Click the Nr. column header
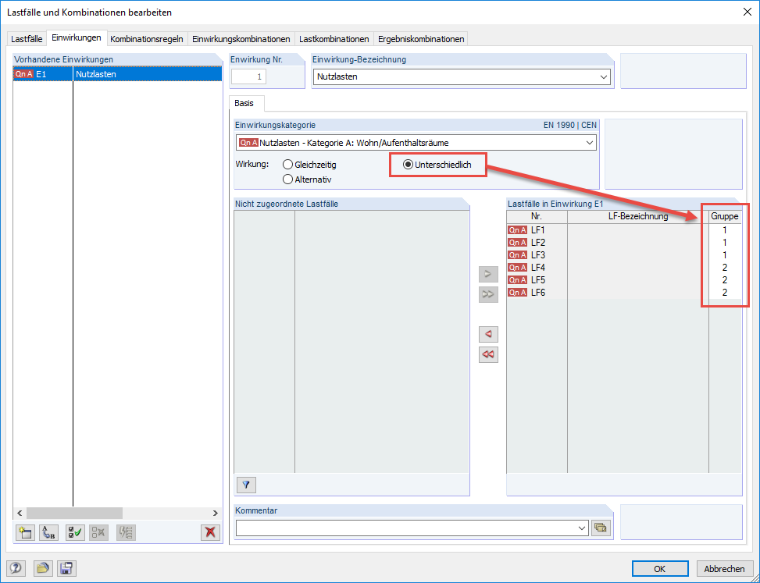The width and height of the screenshot is (760, 583). tap(537, 217)
